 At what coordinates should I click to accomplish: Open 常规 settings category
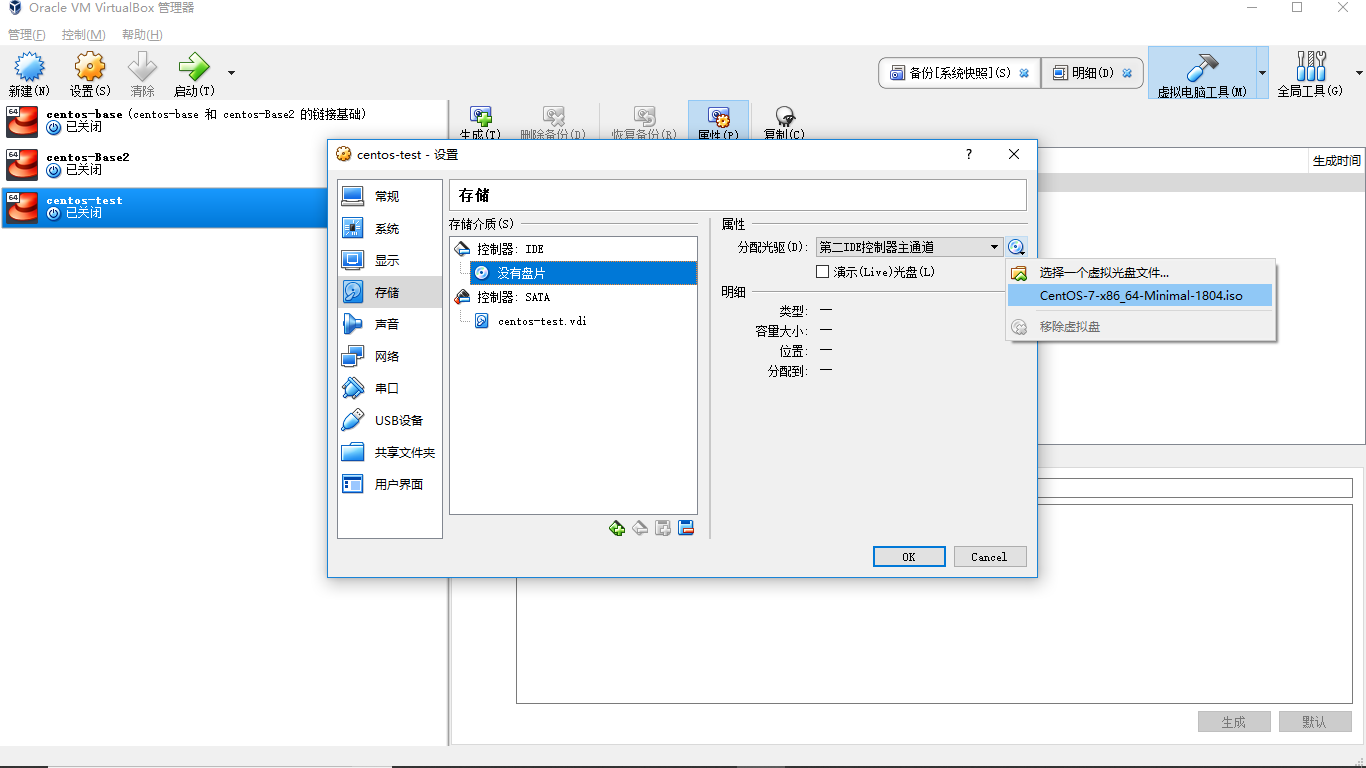390,196
